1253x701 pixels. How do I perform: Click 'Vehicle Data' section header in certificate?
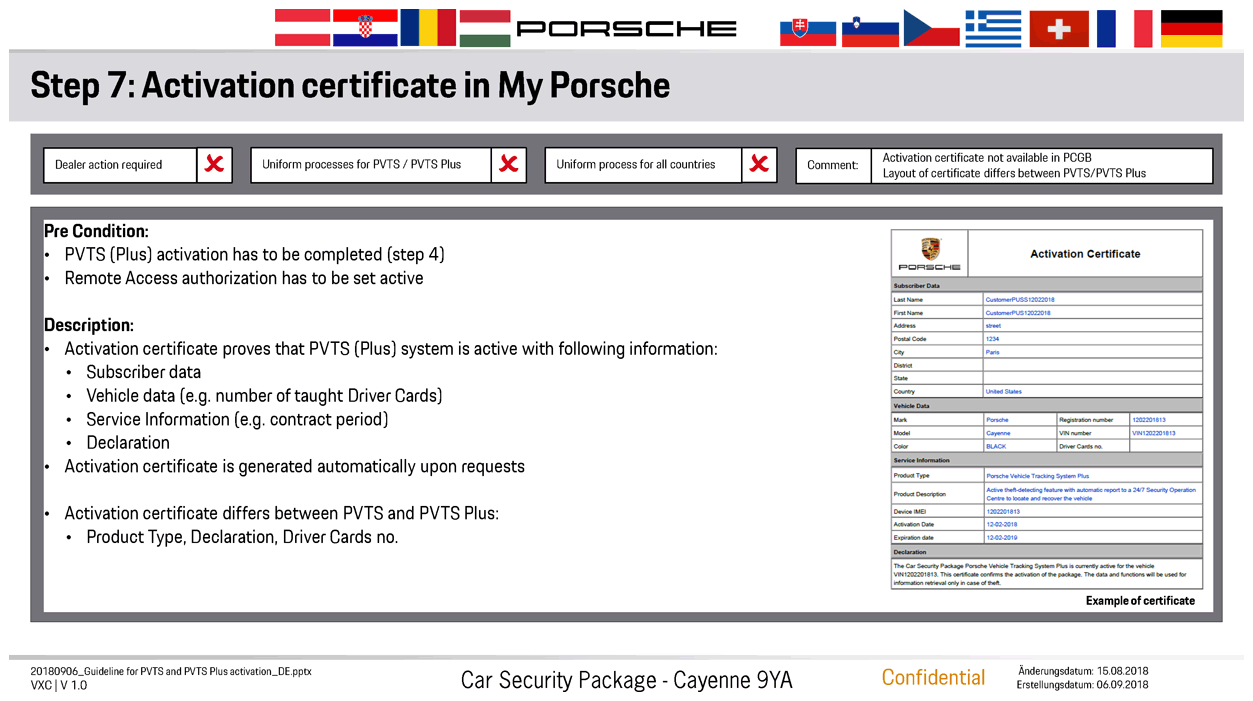(x=912, y=406)
